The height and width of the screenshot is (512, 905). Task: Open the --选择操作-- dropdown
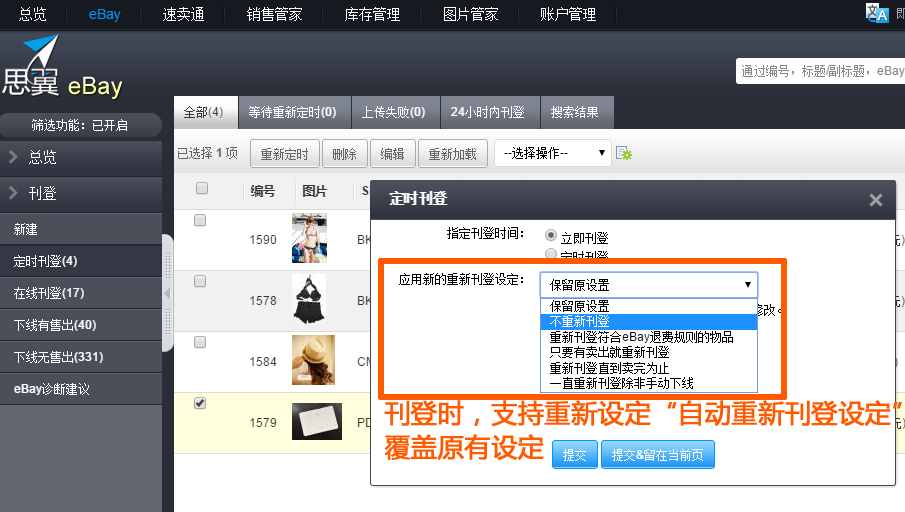click(x=552, y=153)
